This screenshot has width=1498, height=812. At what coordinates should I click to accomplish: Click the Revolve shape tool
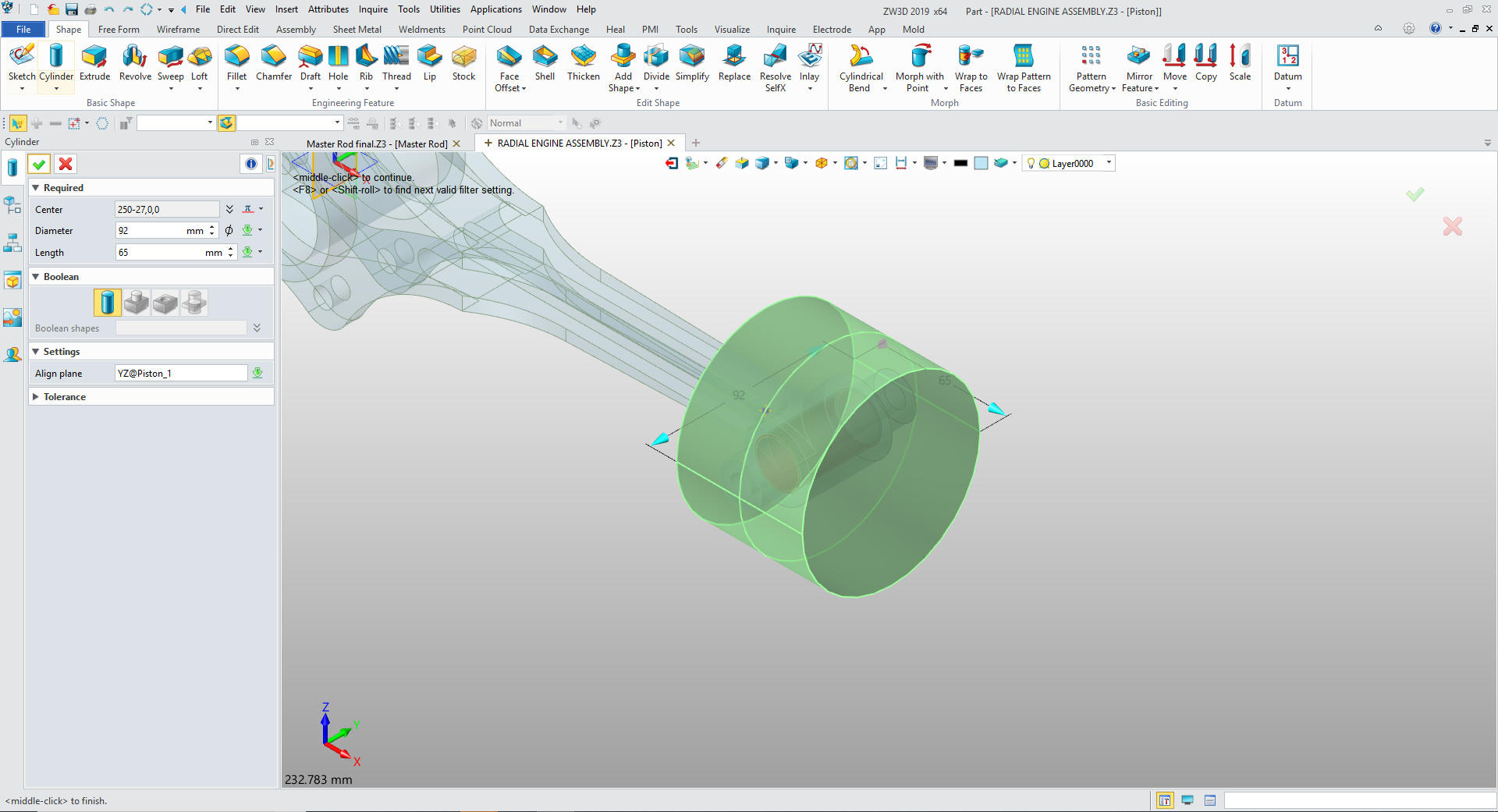click(135, 62)
